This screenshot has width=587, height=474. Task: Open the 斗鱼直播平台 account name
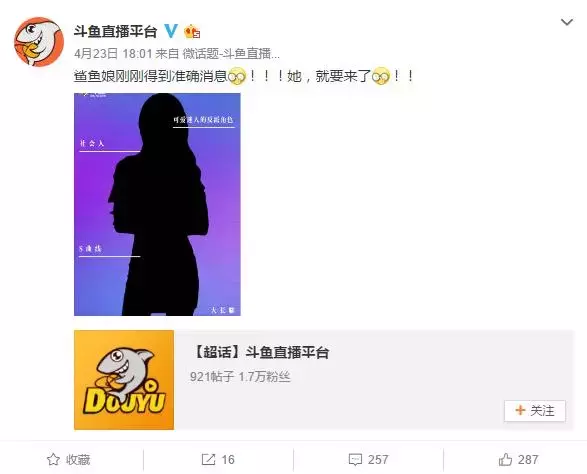click(x=115, y=31)
